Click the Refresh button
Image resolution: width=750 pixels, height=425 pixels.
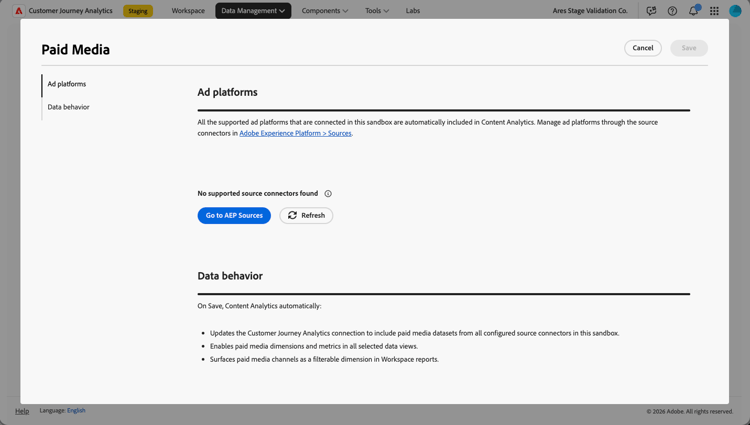(306, 216)
